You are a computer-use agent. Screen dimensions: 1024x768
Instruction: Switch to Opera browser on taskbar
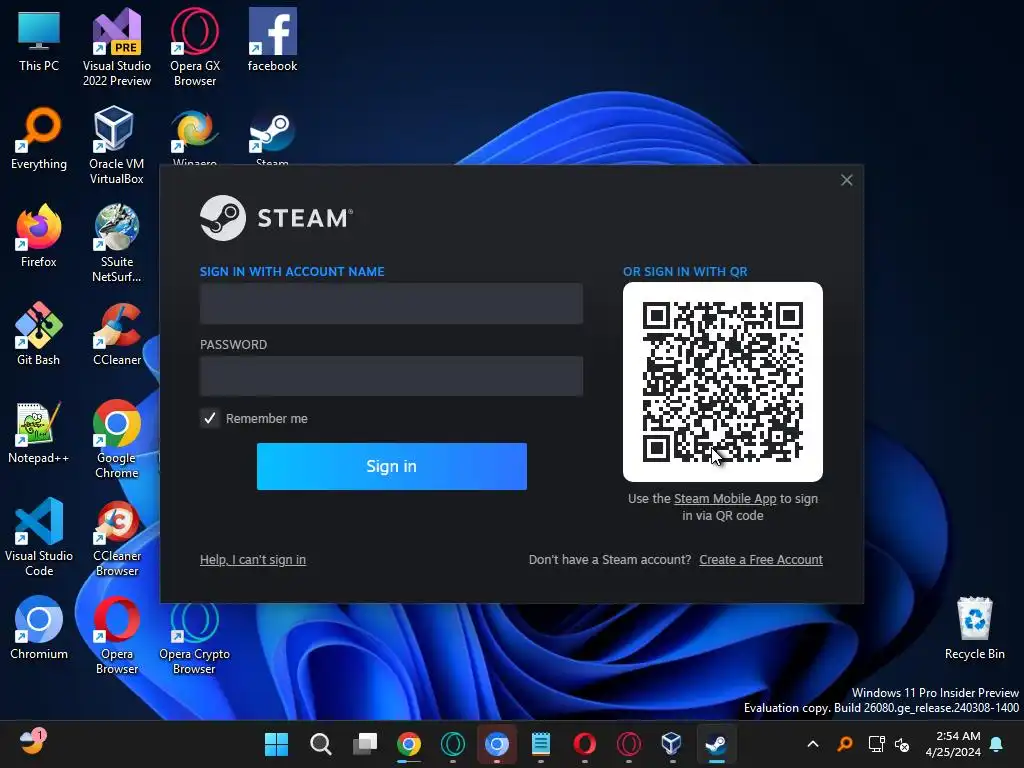pyautogui.click(x=584, y=744)
